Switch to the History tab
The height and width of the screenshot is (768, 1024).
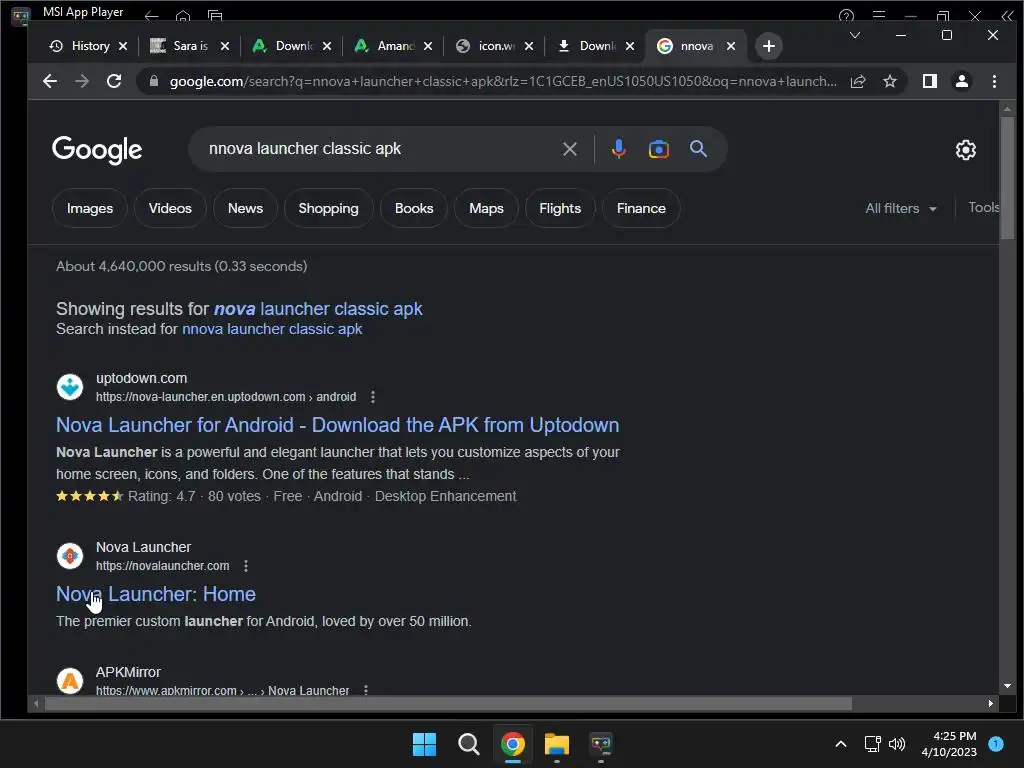coord(80,46)
